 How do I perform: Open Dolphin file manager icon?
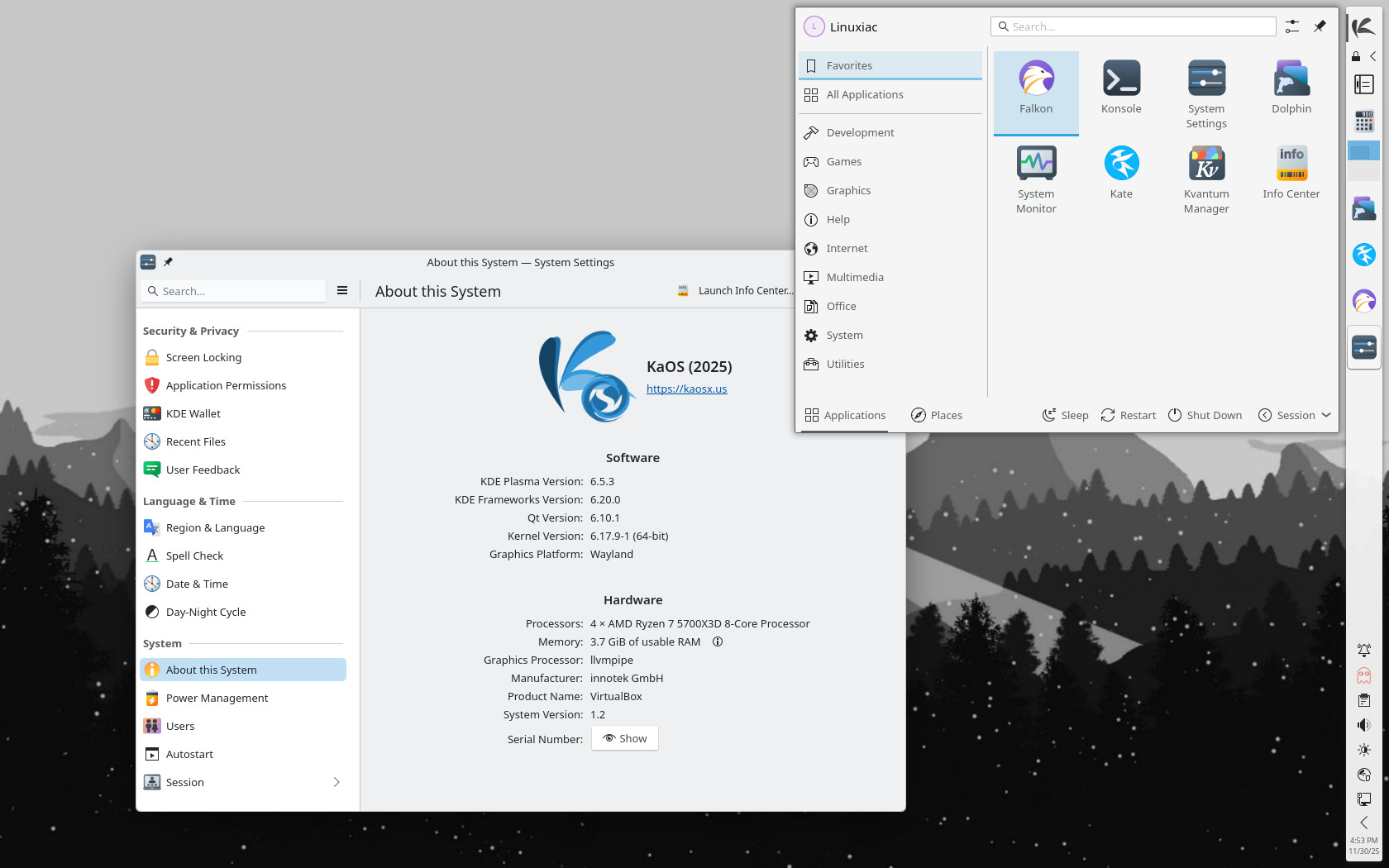[x=1291, y=88]
